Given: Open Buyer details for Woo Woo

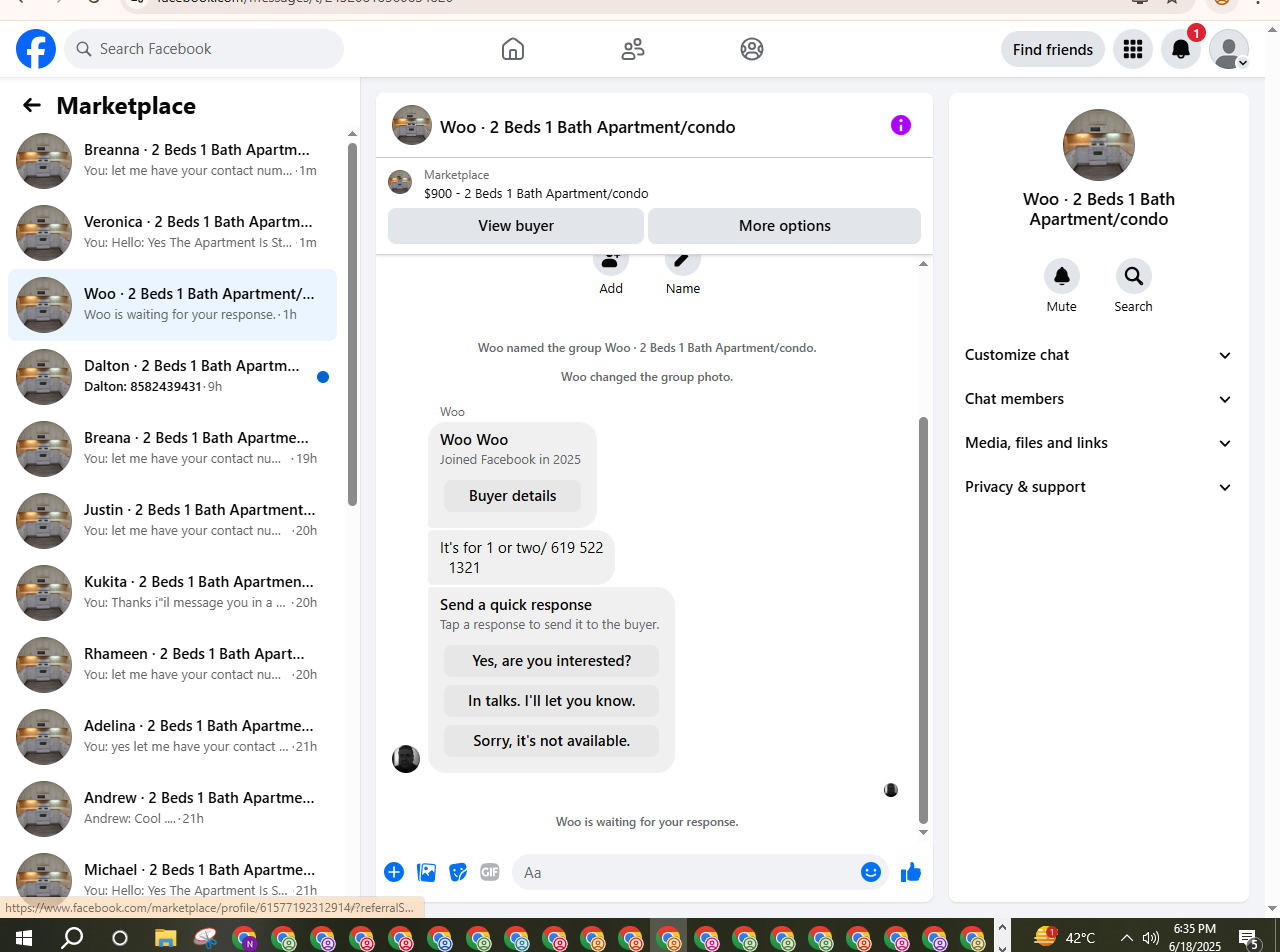Looking at the screenshot, I should coord(512,496).
